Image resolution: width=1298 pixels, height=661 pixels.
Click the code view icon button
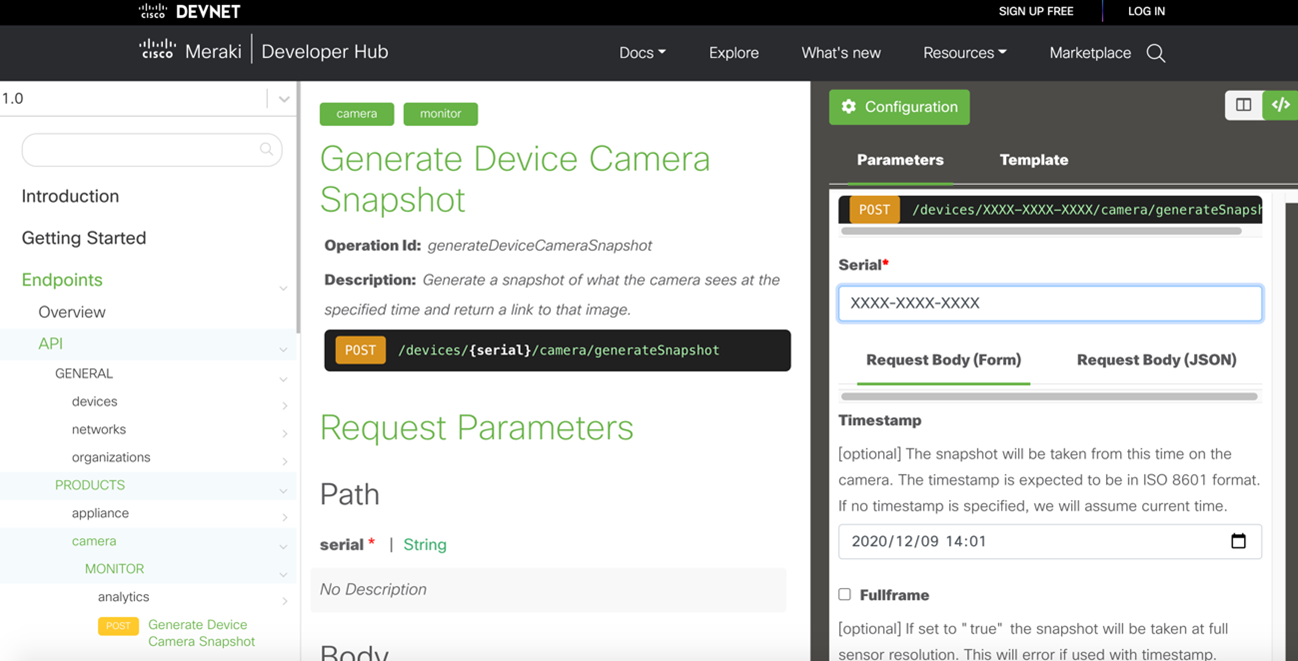[x=1280, y=105]
